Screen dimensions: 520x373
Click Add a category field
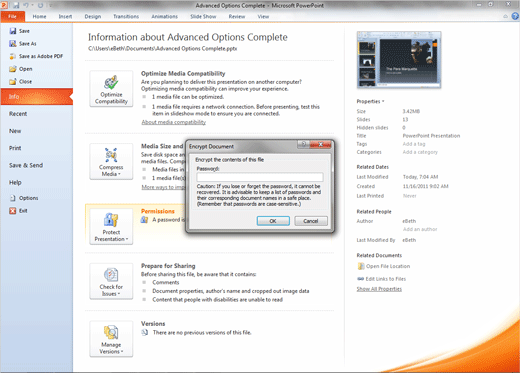(420, 152)
